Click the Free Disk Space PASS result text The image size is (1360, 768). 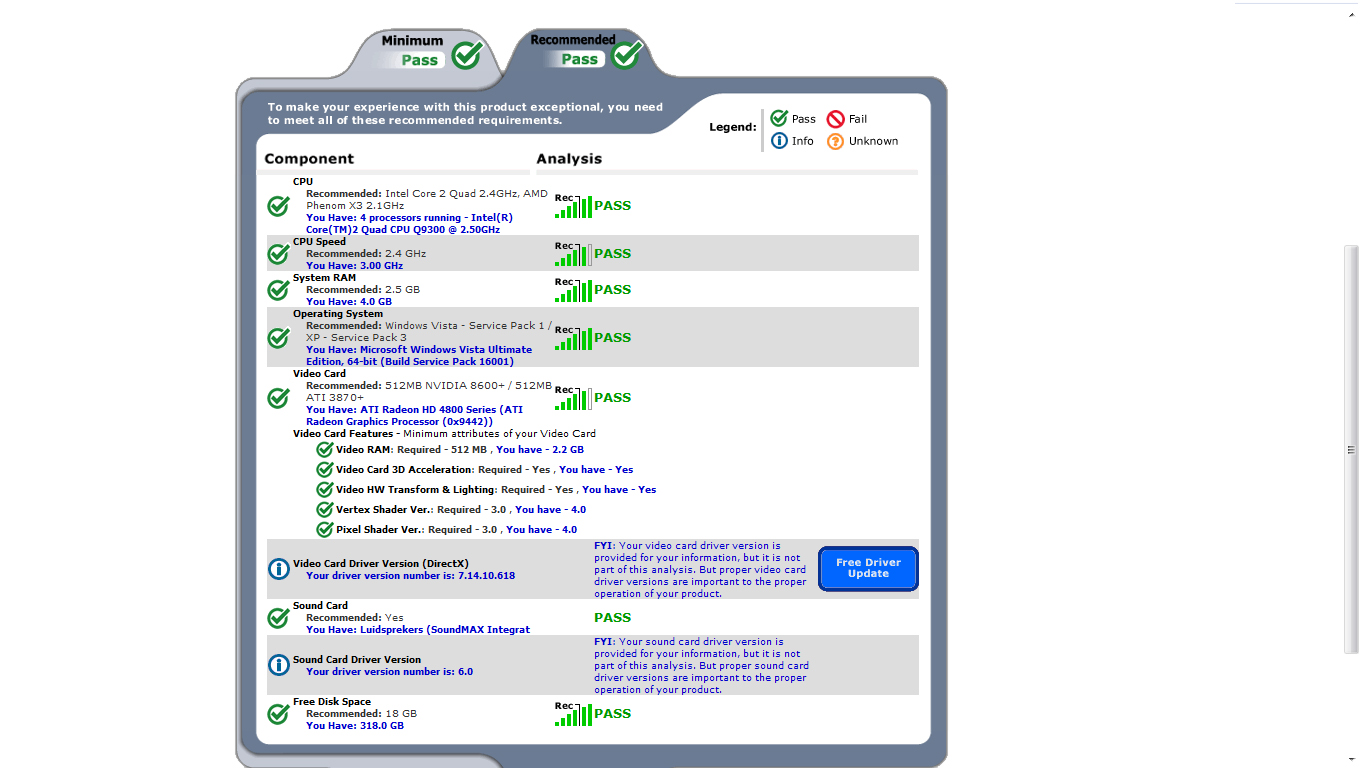click(x=613, y=714)
